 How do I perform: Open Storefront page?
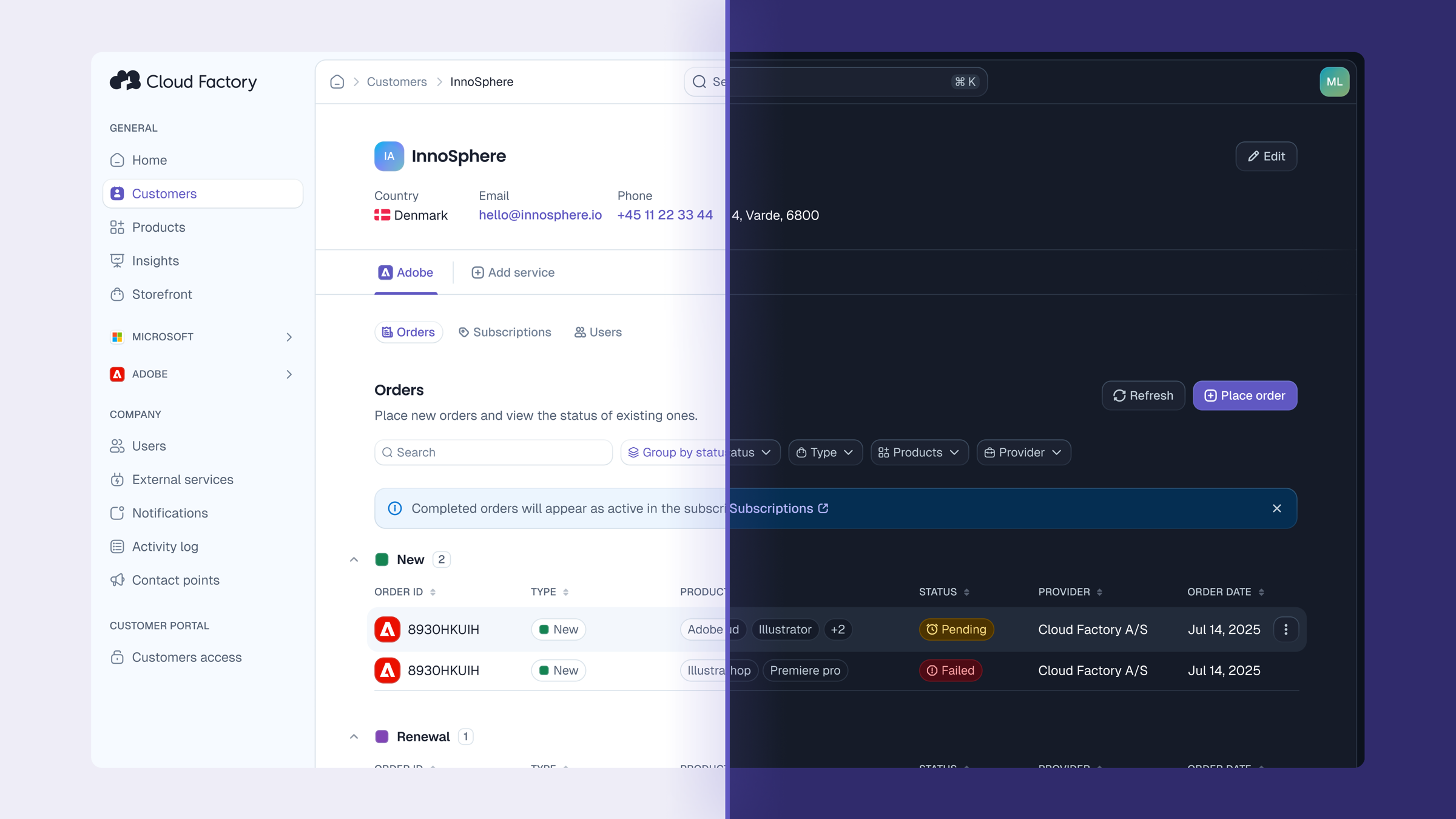203,294
